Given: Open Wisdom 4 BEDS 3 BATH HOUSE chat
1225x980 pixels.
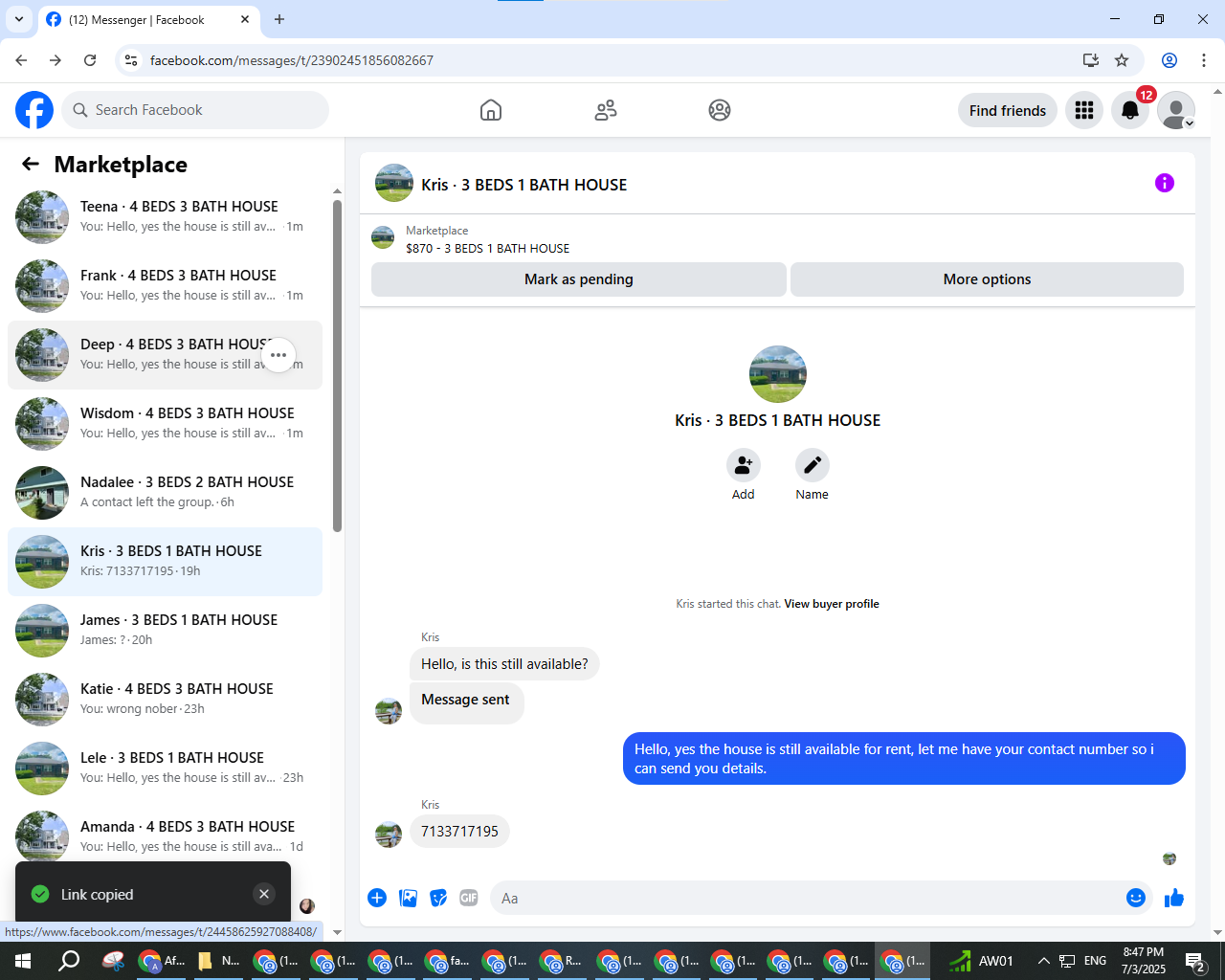Looking at the screenshot, I should pyautogui.click(x=165, y=424).
